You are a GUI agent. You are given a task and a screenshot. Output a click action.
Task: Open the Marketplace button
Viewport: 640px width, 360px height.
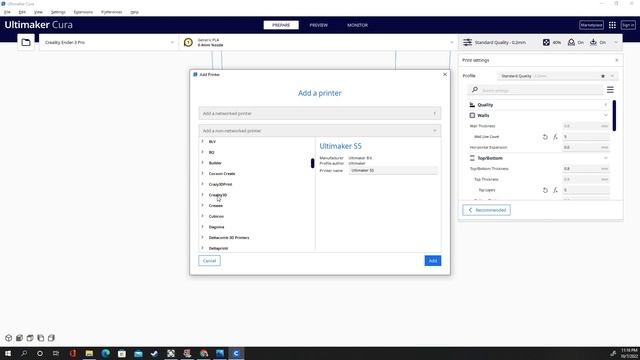point(591,25)
